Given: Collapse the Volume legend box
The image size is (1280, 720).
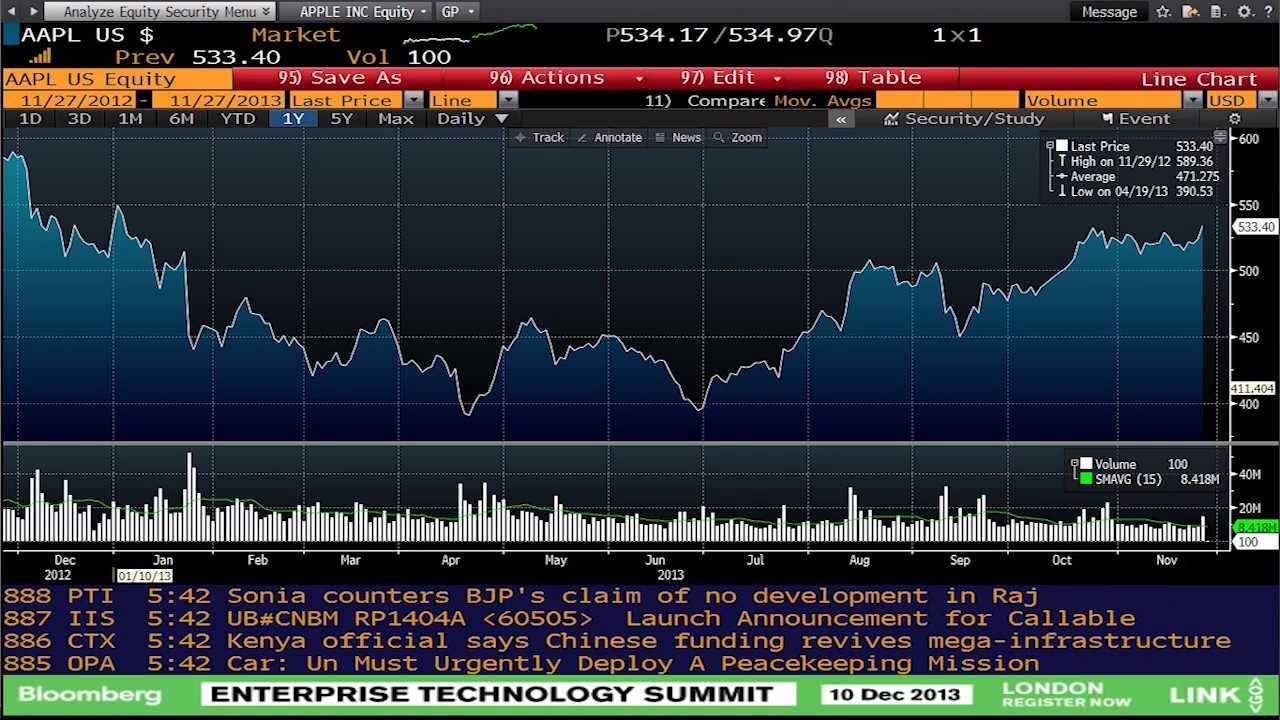Looking at the screenshot, I should click(x=1074, y=464).
